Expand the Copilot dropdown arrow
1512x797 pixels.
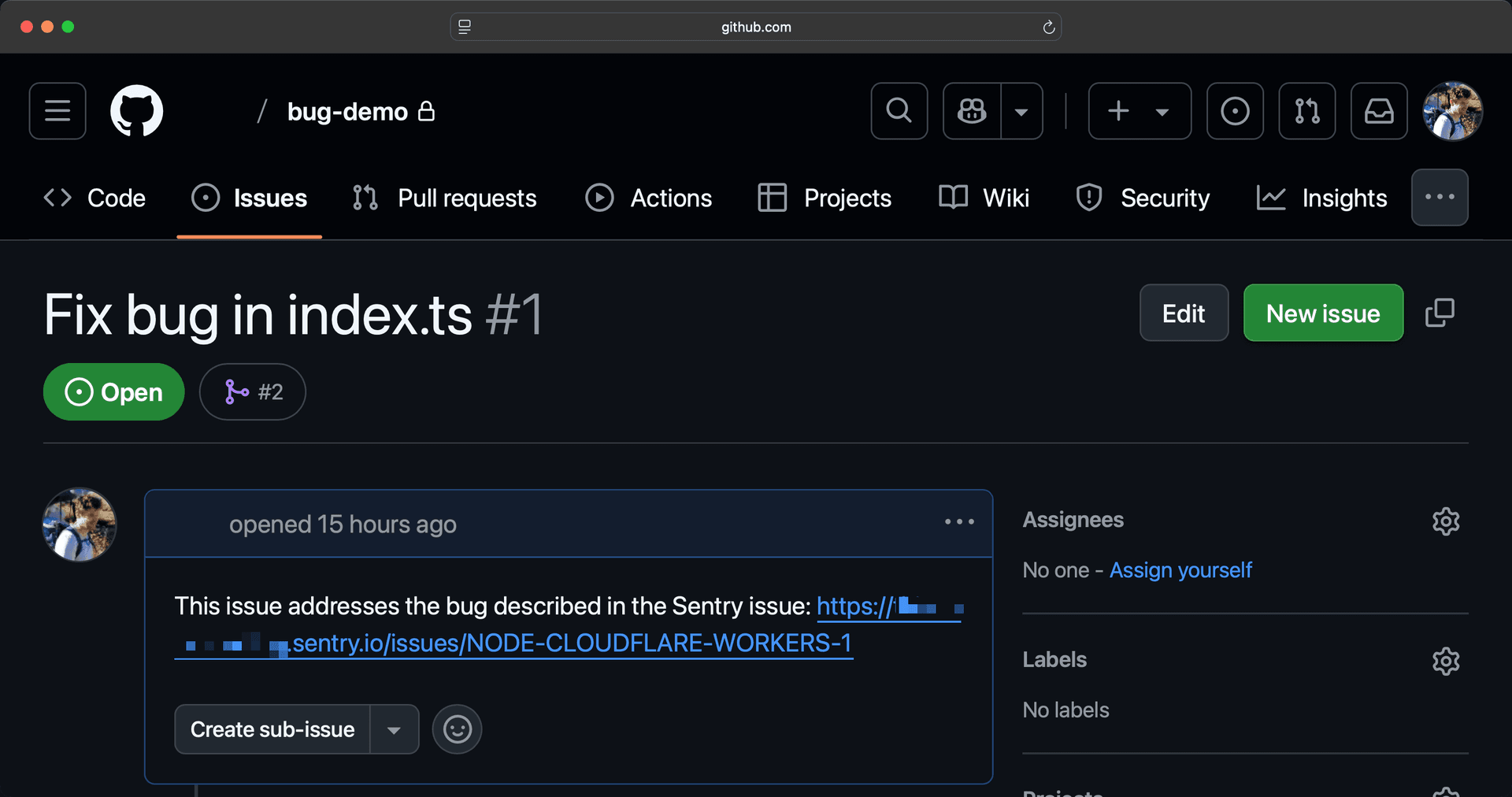[1021, 110]
